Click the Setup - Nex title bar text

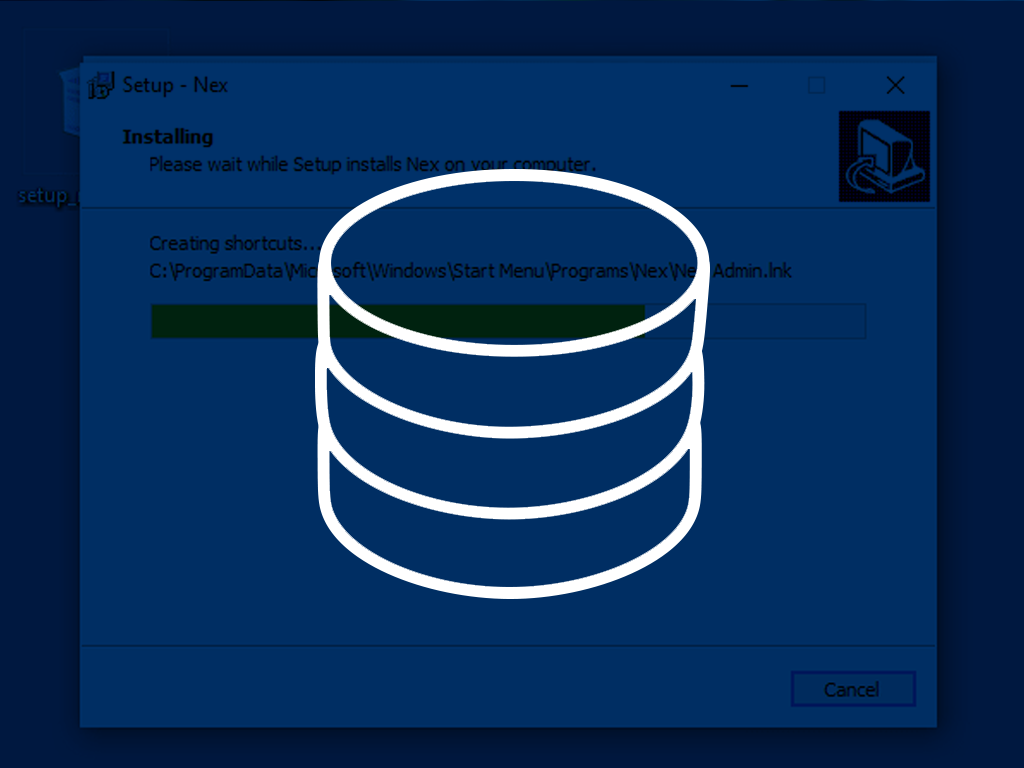(x=176, y=85)
